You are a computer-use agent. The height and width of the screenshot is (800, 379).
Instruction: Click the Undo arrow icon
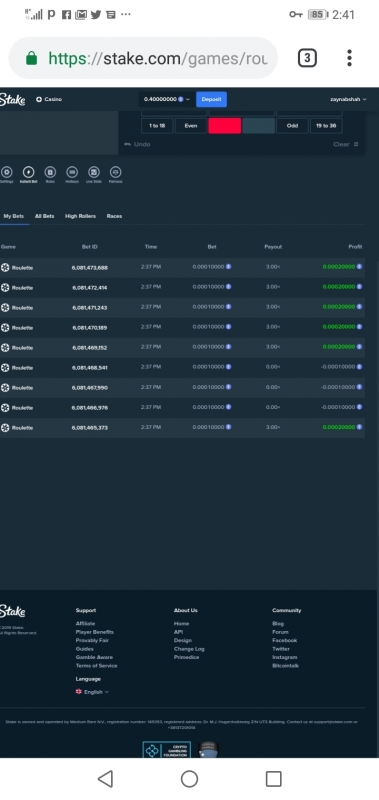(x=128, y=144)
